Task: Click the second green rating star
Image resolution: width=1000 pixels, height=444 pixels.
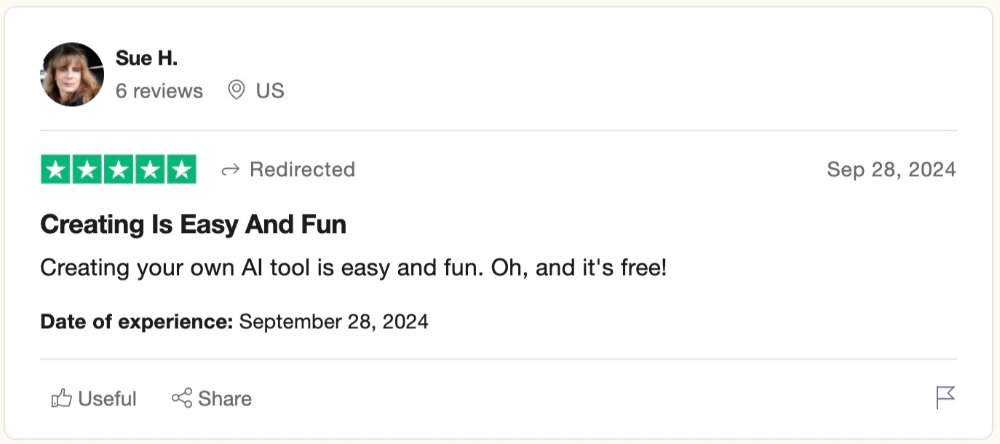Action: (87, 170)
